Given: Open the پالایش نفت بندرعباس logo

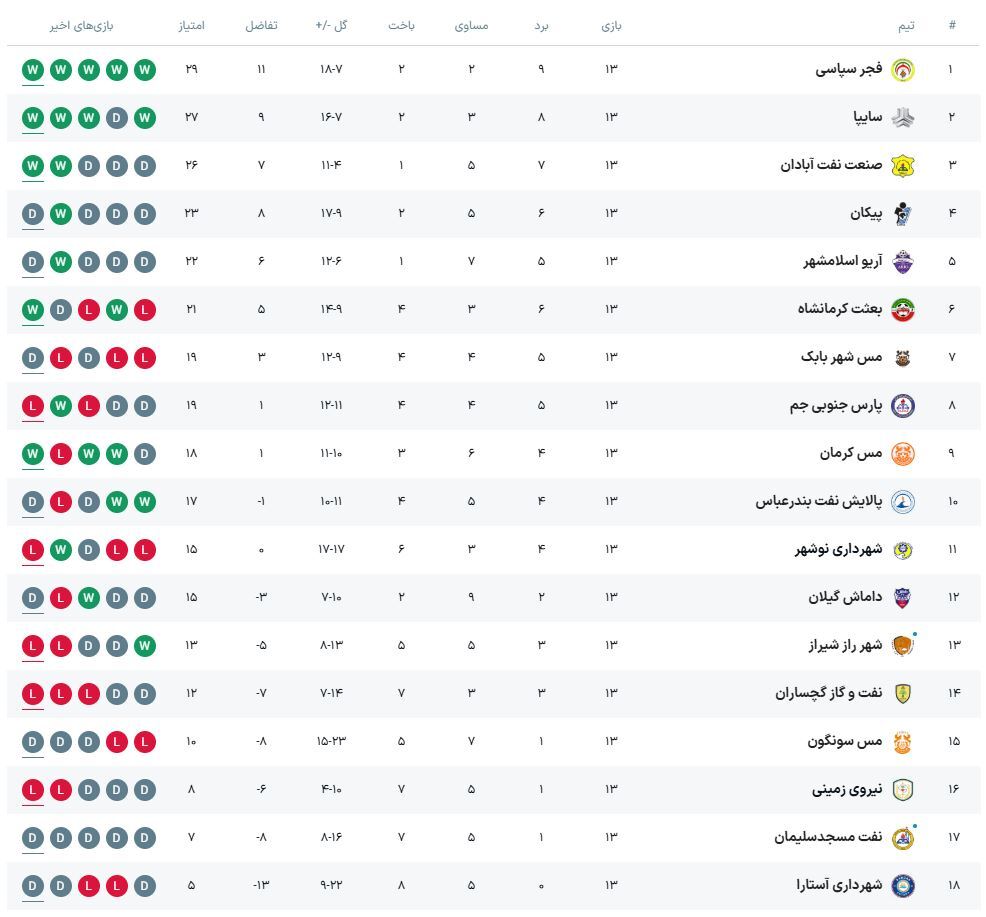Looking at the screenshot, I should click(902, 501).
